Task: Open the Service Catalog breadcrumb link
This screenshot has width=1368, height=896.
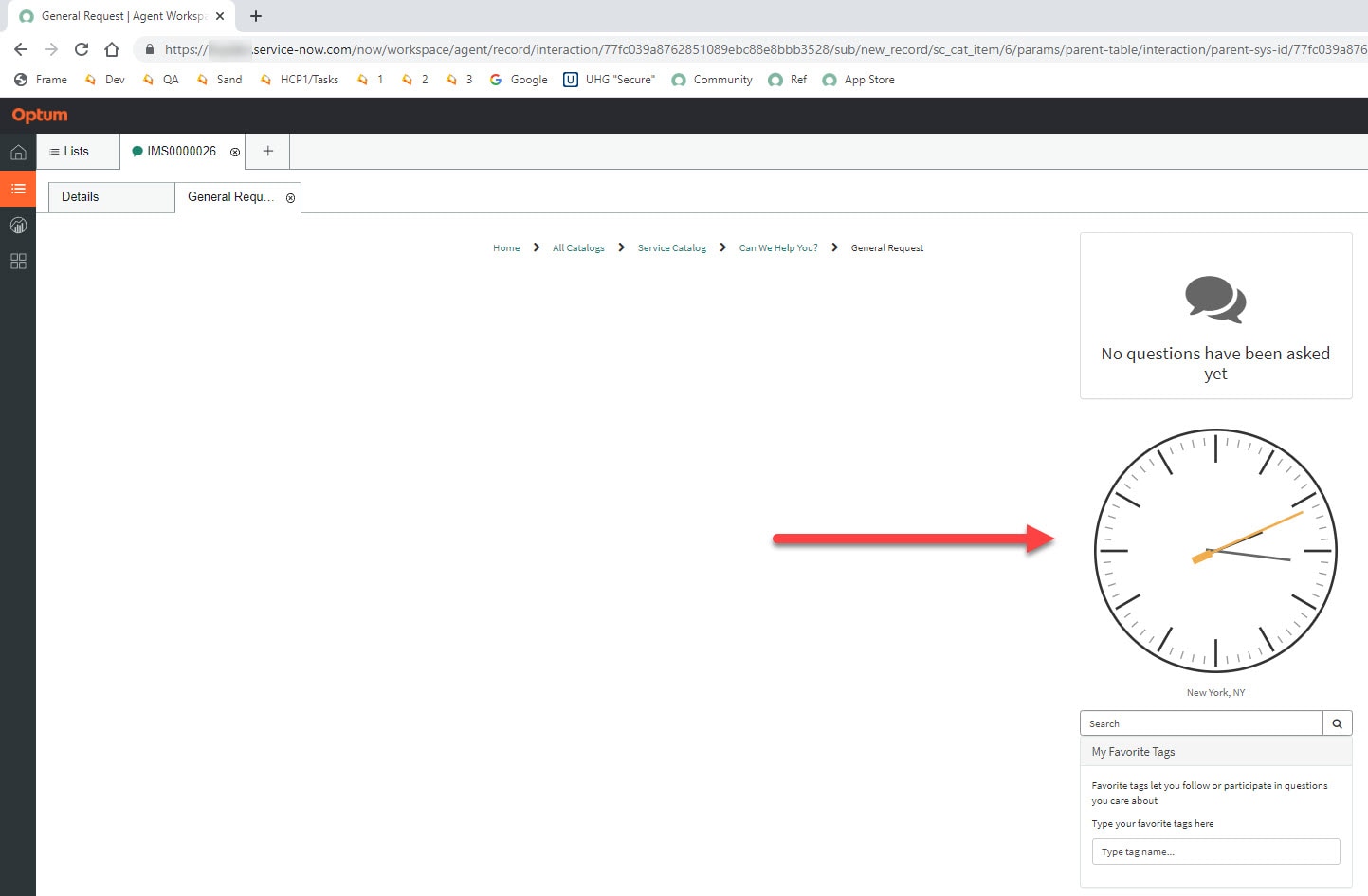Action: click(671, 247)
